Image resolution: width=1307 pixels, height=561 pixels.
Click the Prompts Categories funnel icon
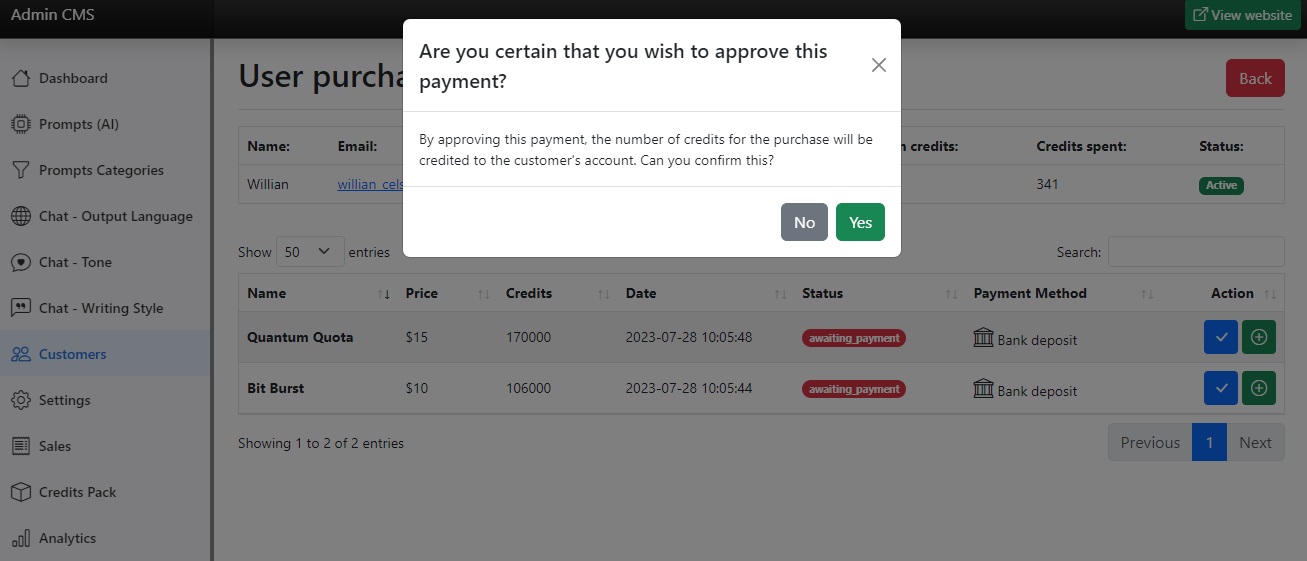(20, 170)
